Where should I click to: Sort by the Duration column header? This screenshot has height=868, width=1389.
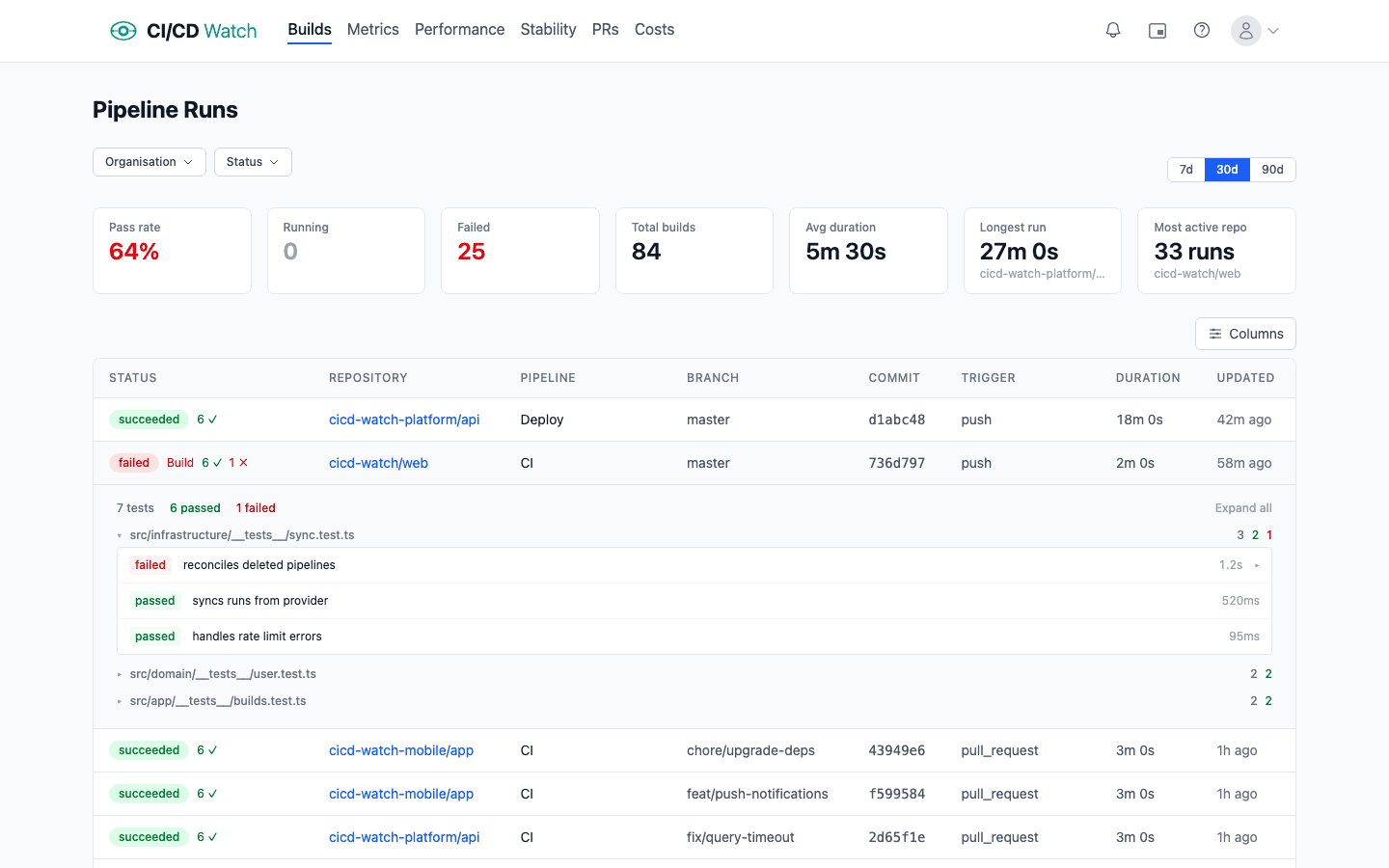[x=1148, y=378]
